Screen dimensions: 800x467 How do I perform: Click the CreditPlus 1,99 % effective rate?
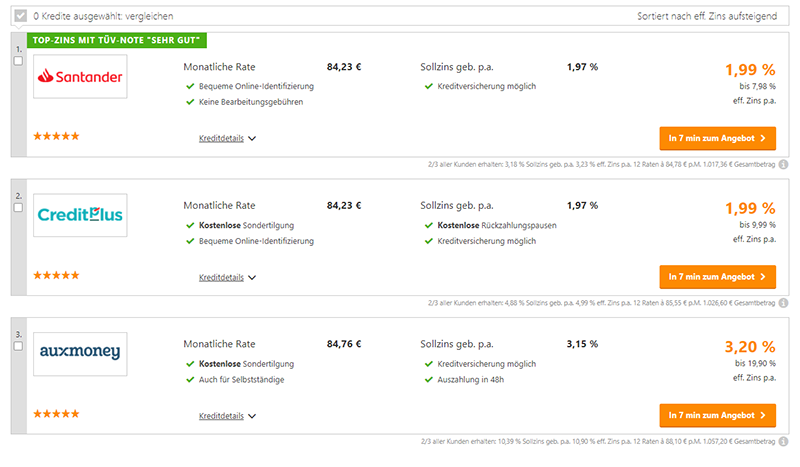[750, 208]
